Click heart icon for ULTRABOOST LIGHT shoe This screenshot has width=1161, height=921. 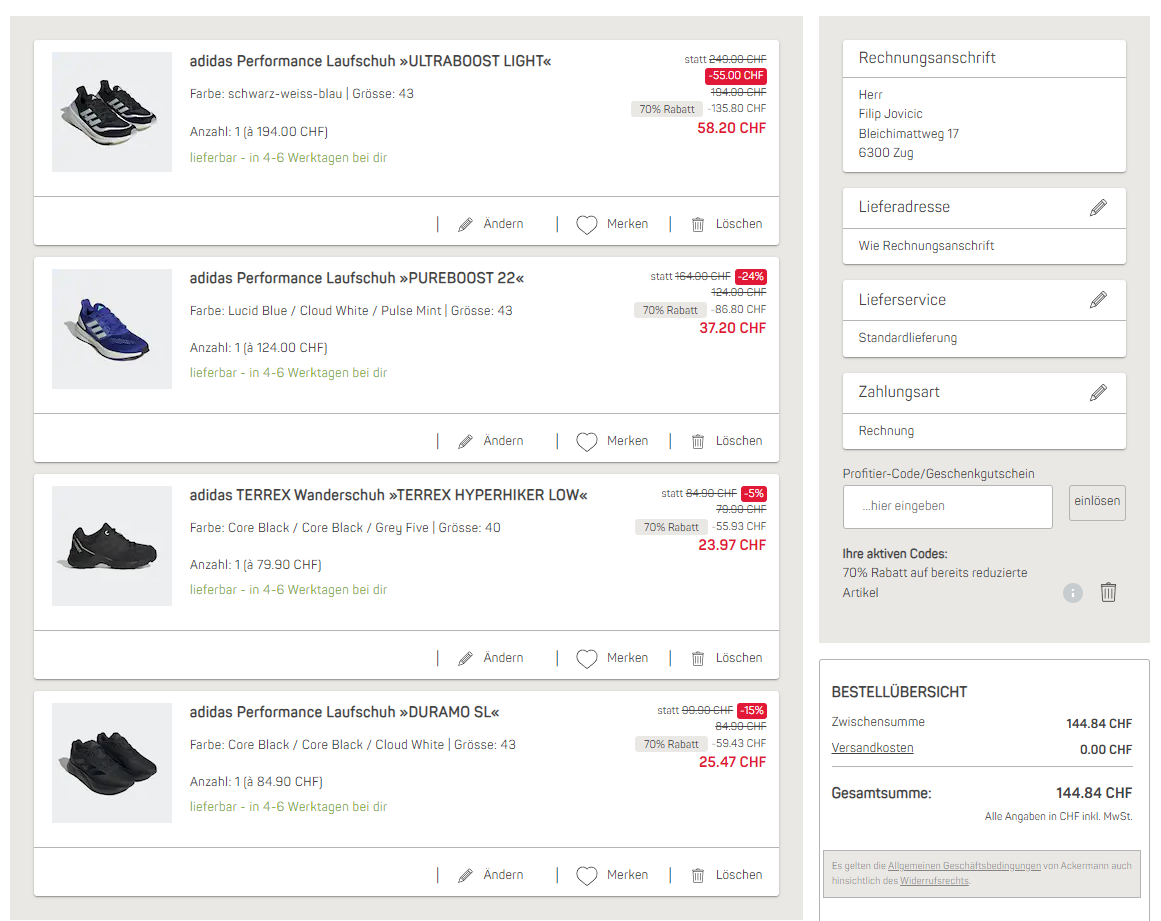[x=587, y=225]
